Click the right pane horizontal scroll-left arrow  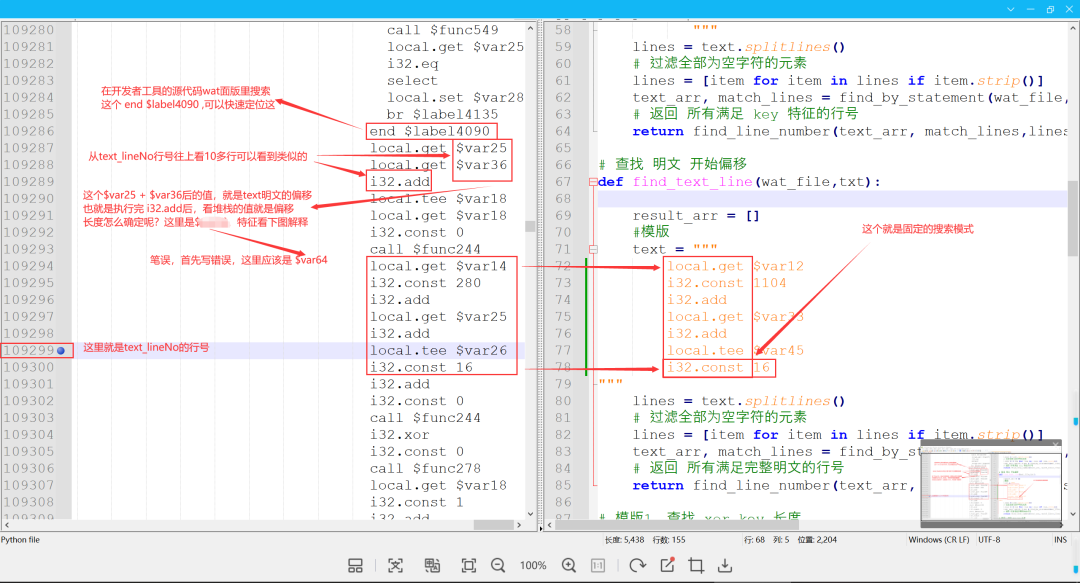(550, 525)
